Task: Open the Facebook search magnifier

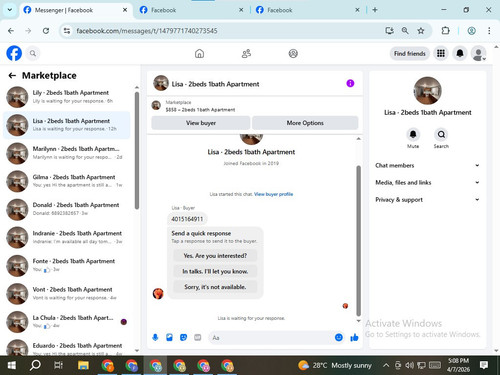Action: pos(33,53)
